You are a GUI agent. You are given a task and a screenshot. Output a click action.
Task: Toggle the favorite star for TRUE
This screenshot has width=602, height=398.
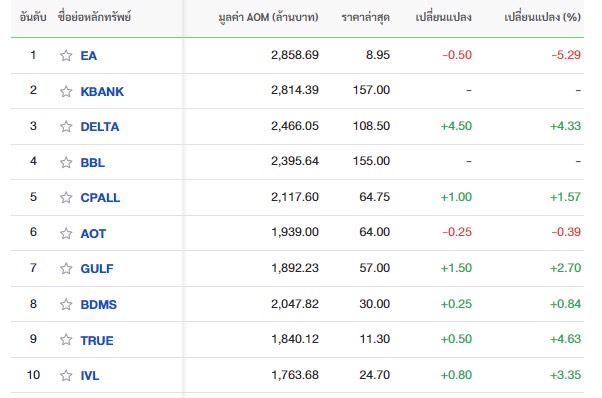pos(66,340)
